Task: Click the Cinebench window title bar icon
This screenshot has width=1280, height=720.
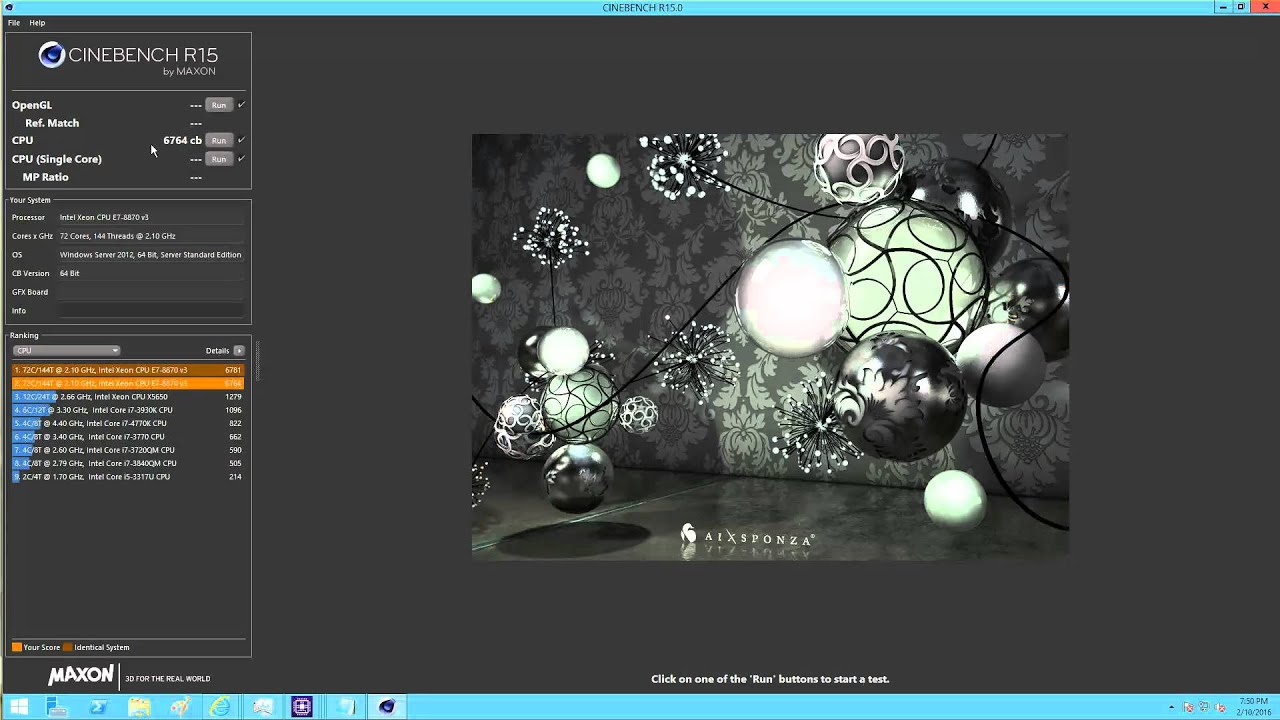Action: click(9, 7)
